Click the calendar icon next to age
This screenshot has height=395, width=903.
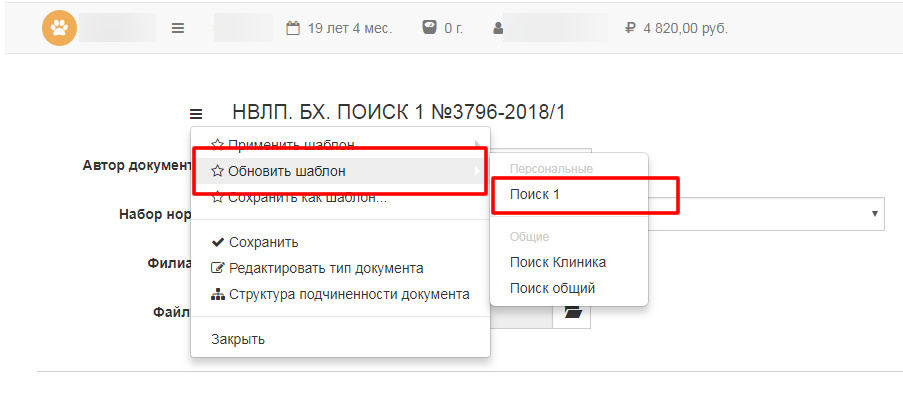293,28
